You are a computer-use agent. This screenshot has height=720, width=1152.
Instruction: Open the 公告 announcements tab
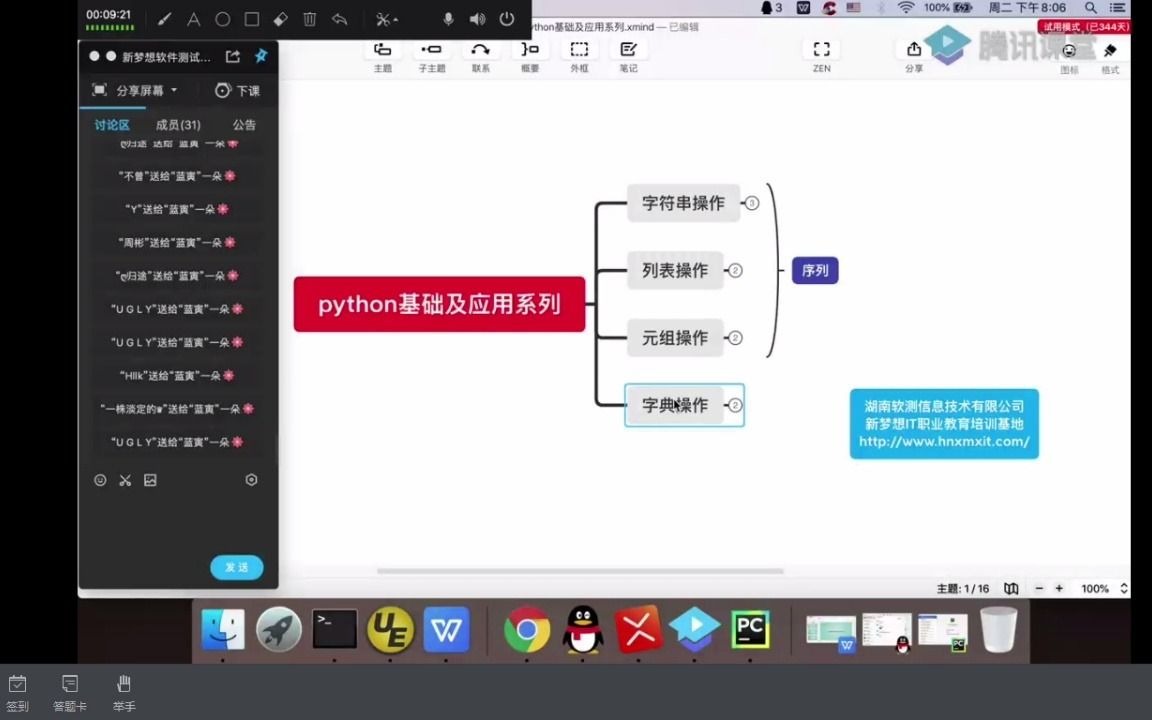tap(243, 124)
